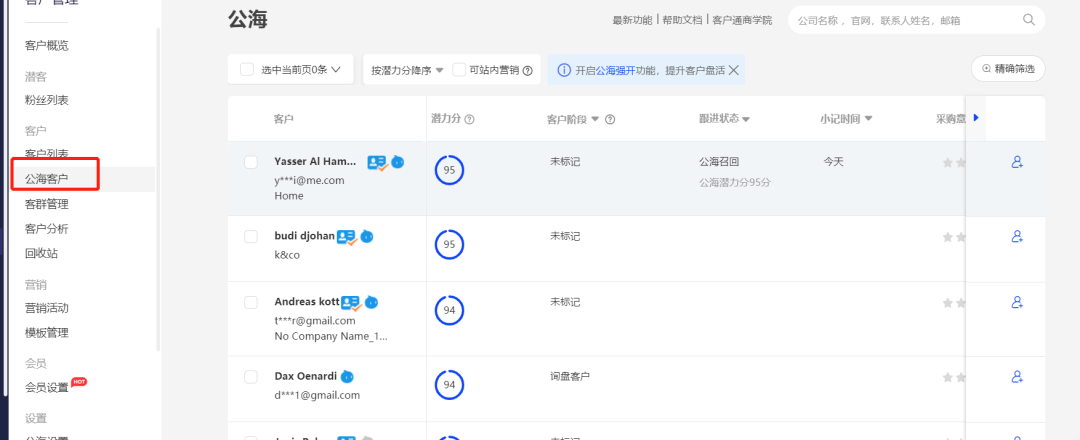Open 客群管理 in the sidebar
The height and width of the screenshot is (440, 1080).
[x=47, y=204]
